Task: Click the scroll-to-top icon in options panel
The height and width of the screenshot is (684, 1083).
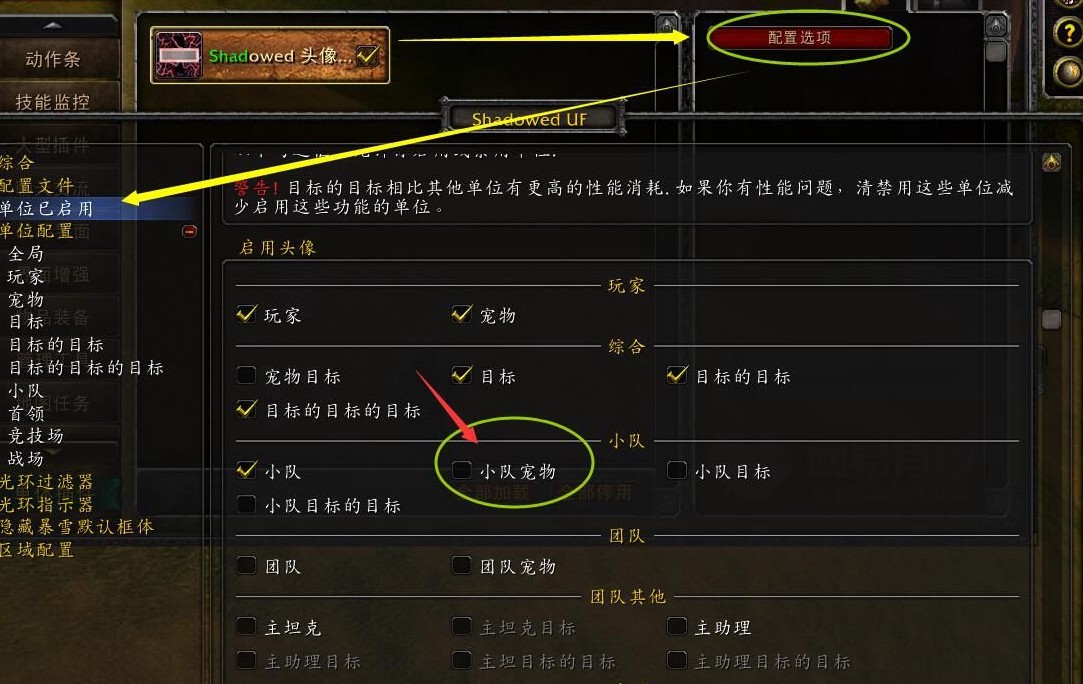Action: coord(1051,162)
